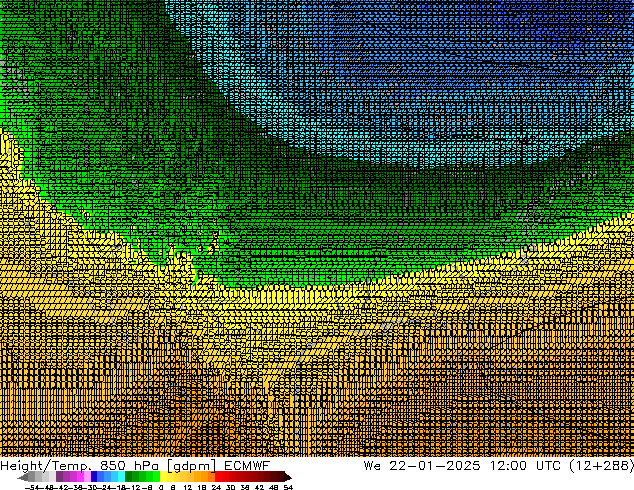This screenshot has height=490, width=634.
Task: Click the '-54' label at the legend's left end
Action: 32,487
